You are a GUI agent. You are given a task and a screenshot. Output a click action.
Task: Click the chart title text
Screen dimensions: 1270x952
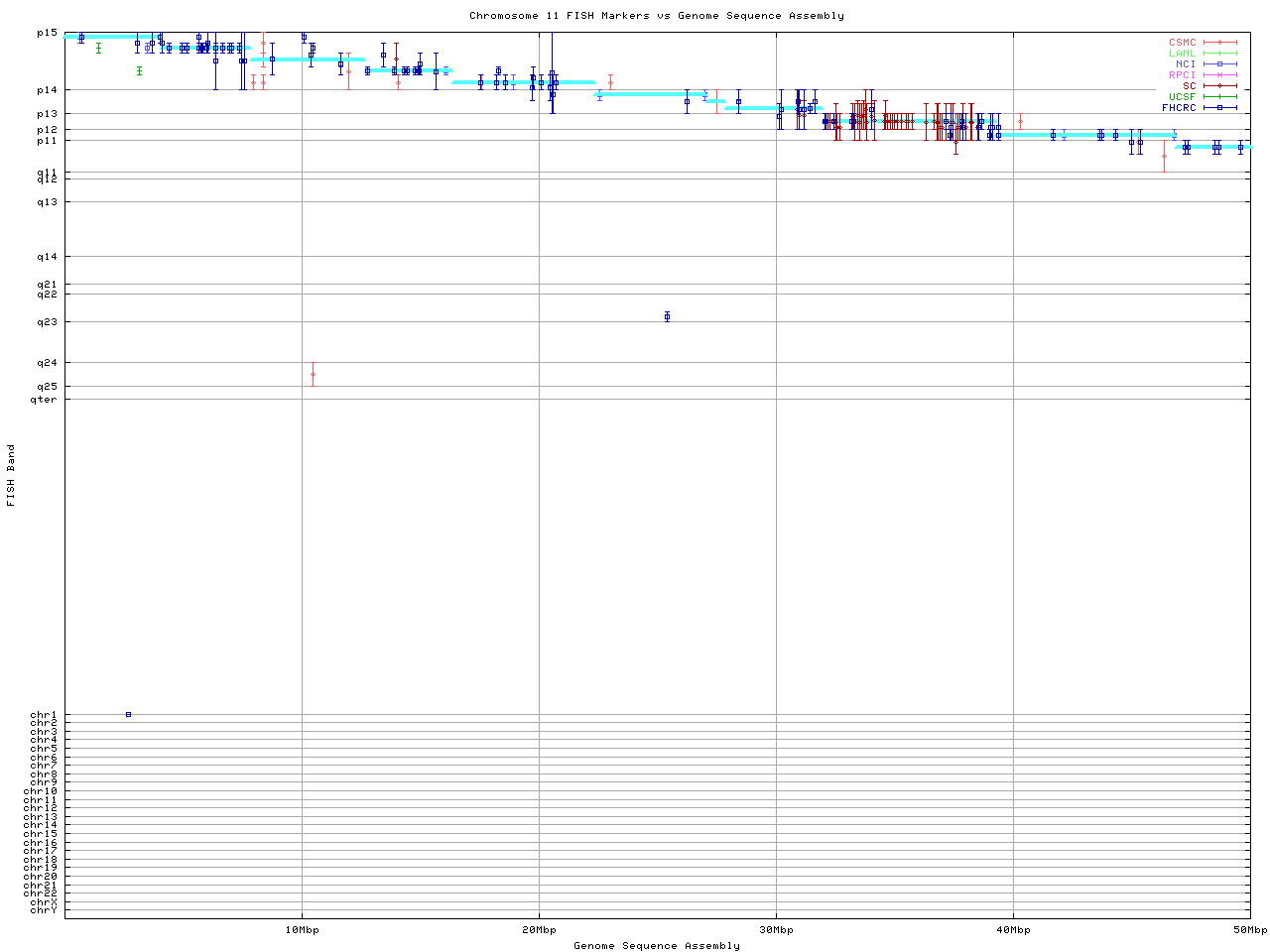(x=657, y=16)
